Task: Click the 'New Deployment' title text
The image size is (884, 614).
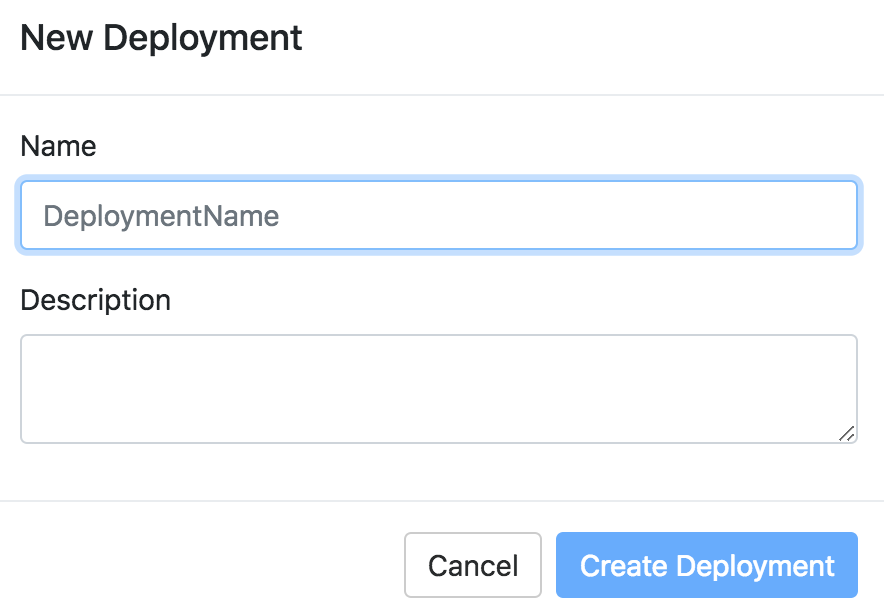Action: 161,38
